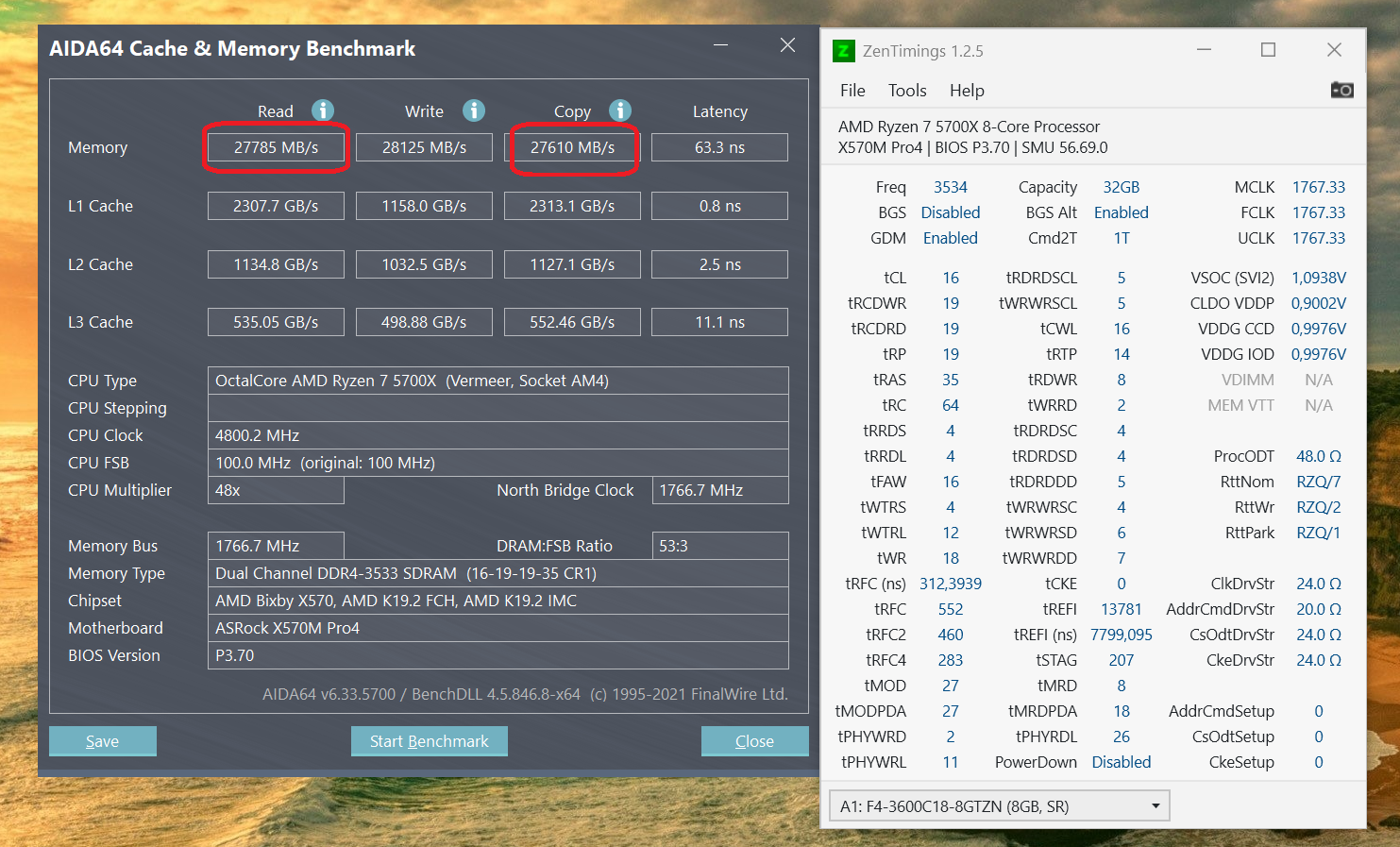Click AMD Ryzen 7 5700X processor header text
This screenshot has width=1400, height=847.
point(970,127)
